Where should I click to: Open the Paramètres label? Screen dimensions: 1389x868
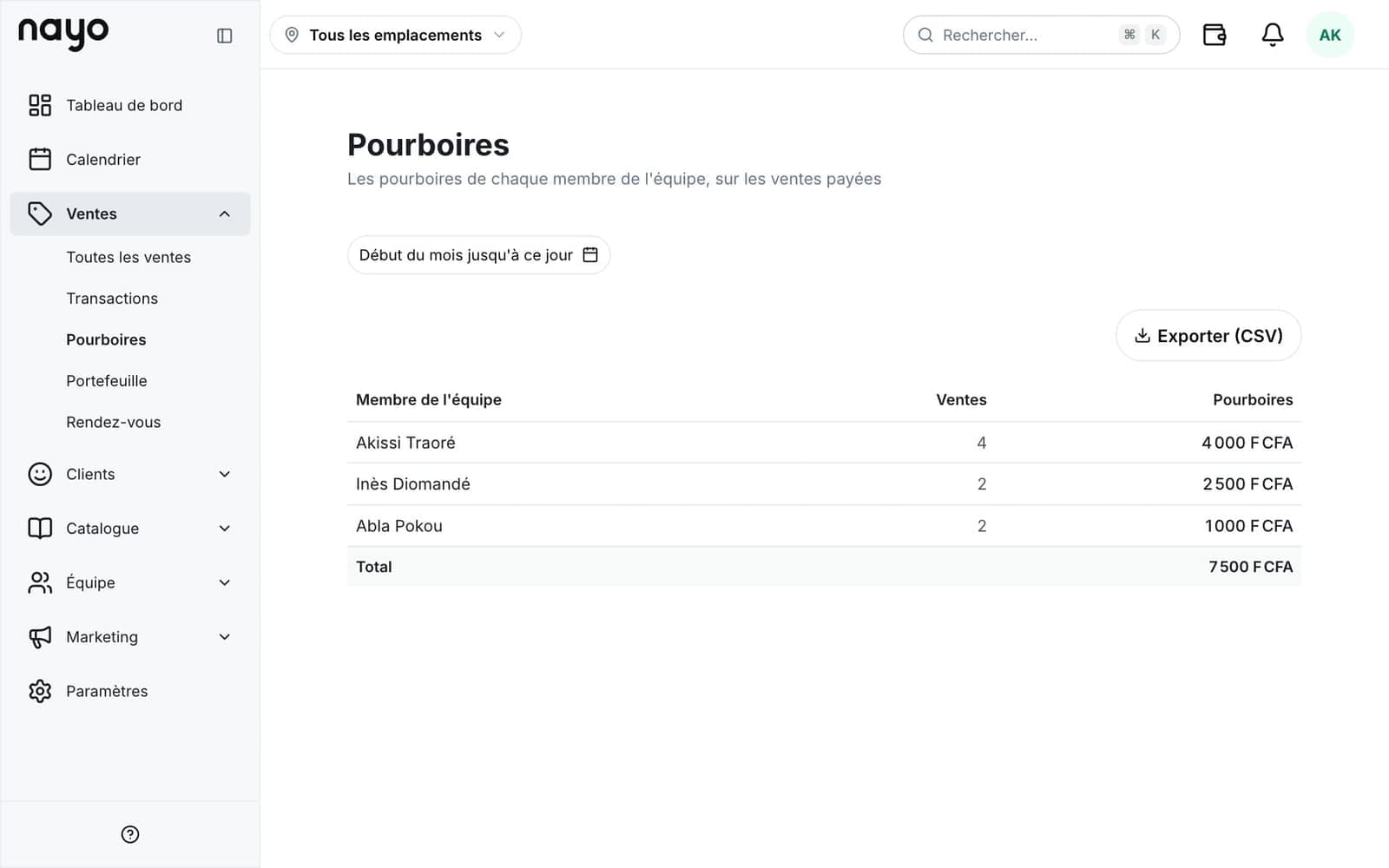(x=107, y=691)
